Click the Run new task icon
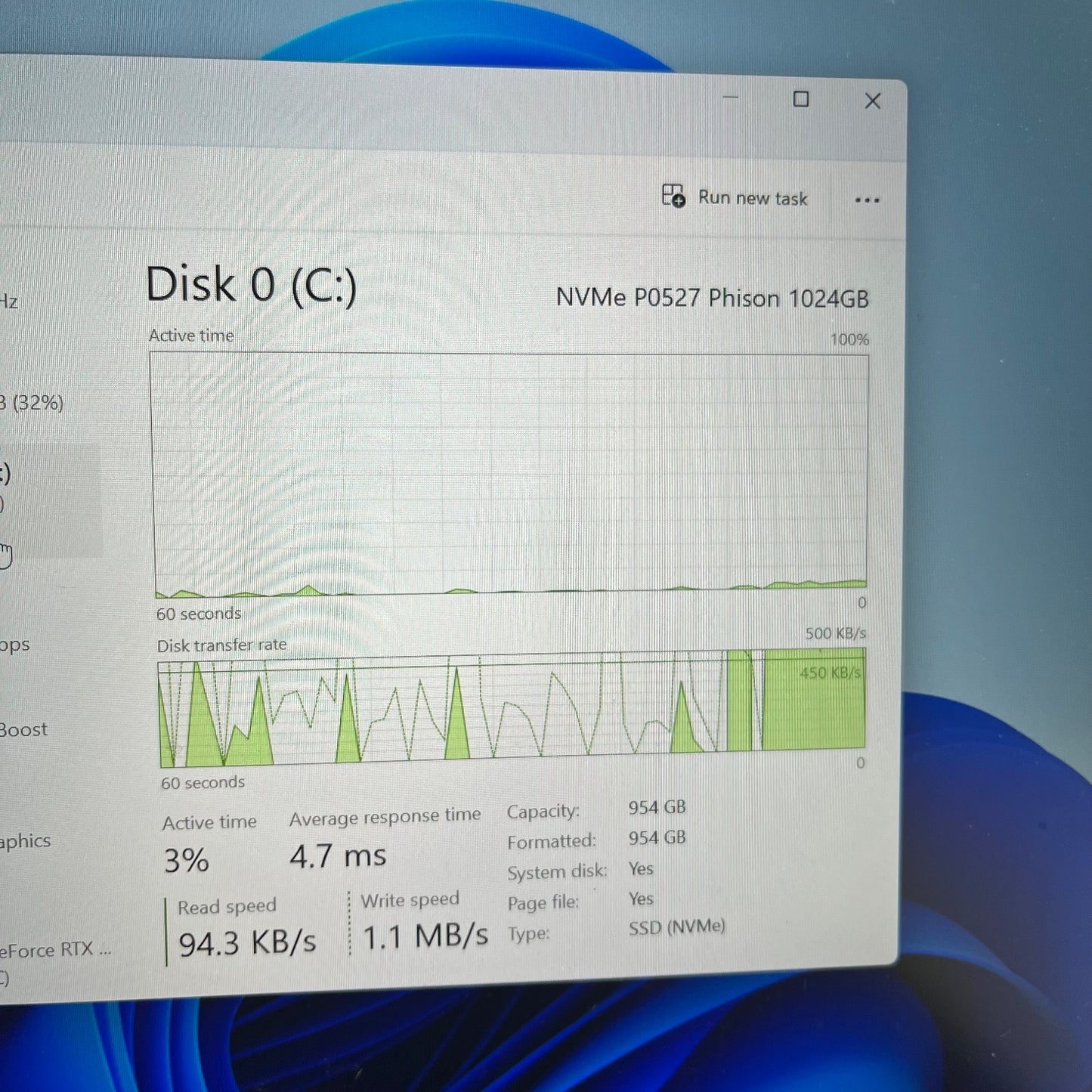 tap(673, 196)
